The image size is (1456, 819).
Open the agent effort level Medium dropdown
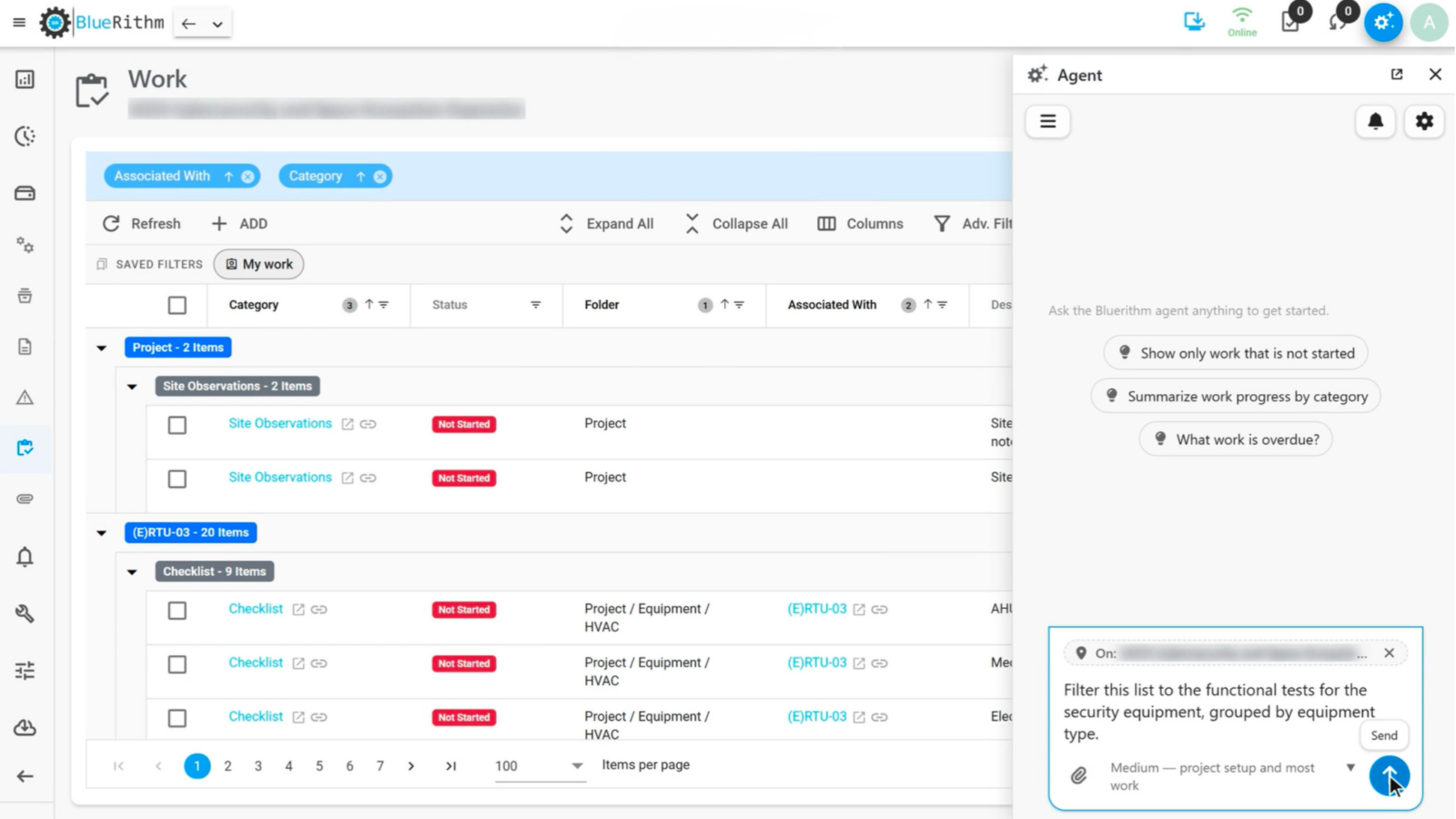coord(1231,777)
